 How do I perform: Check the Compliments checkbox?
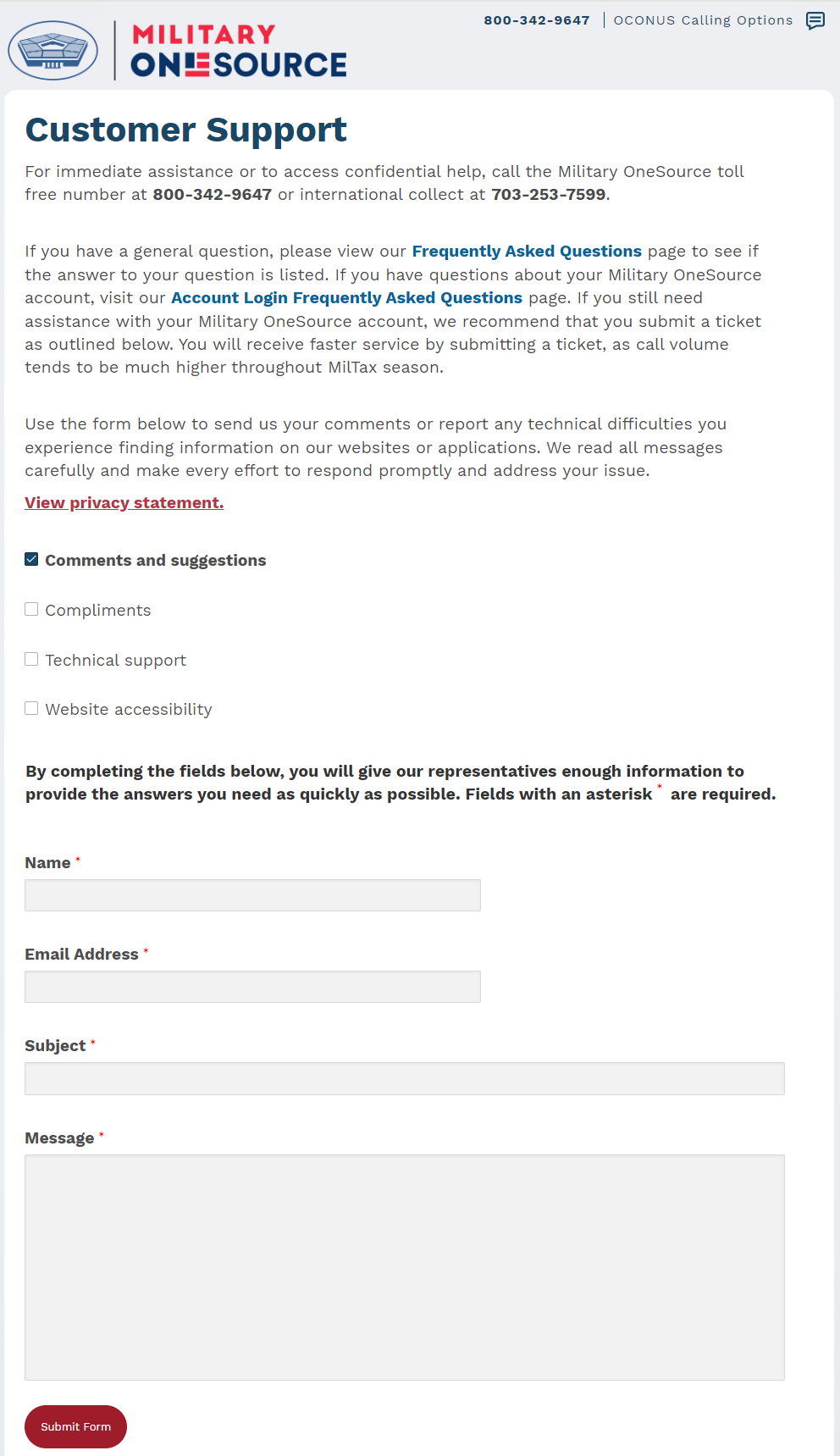(31, 609)
